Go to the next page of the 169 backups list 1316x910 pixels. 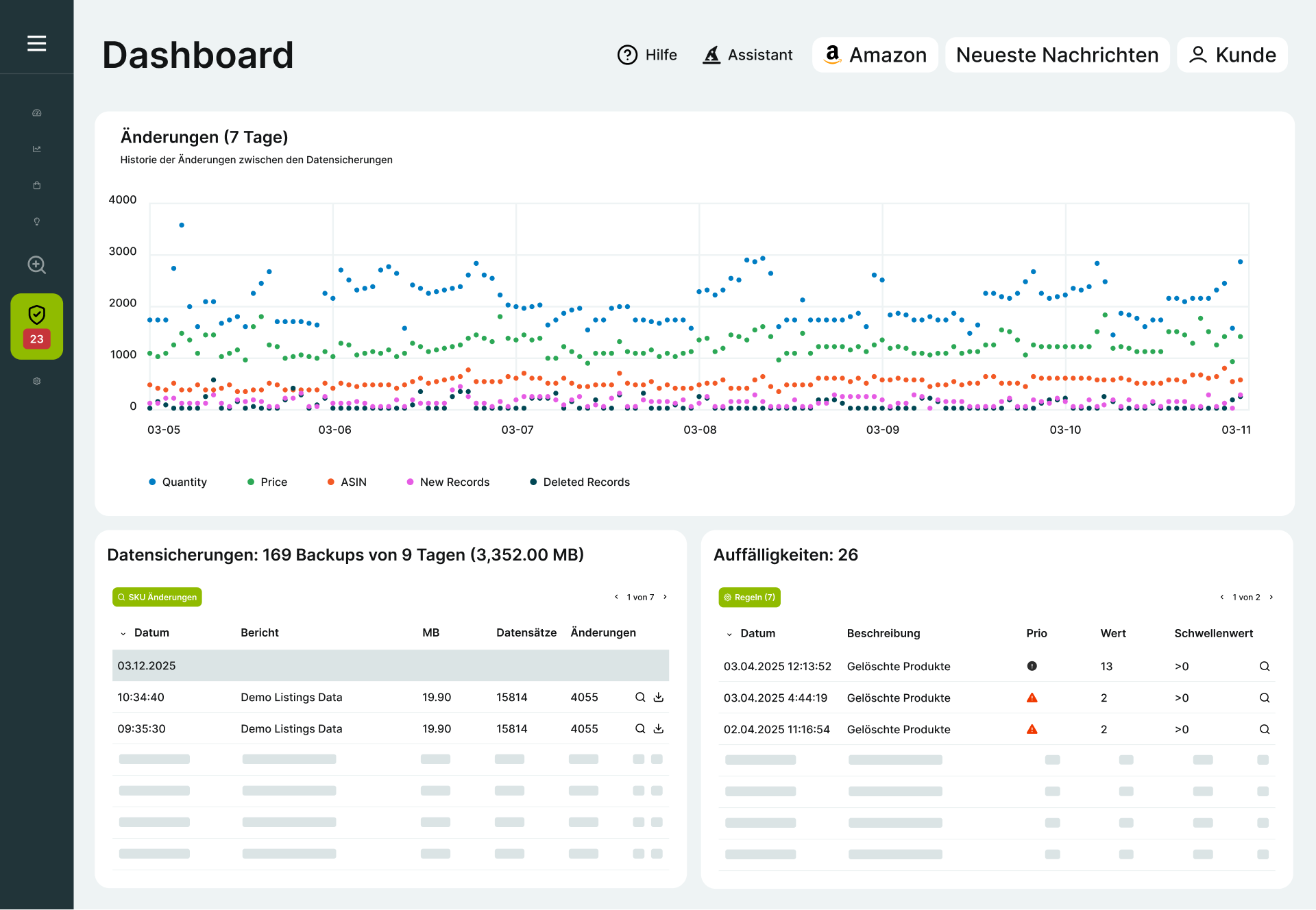pyautogui.click(x=665, y=597)
